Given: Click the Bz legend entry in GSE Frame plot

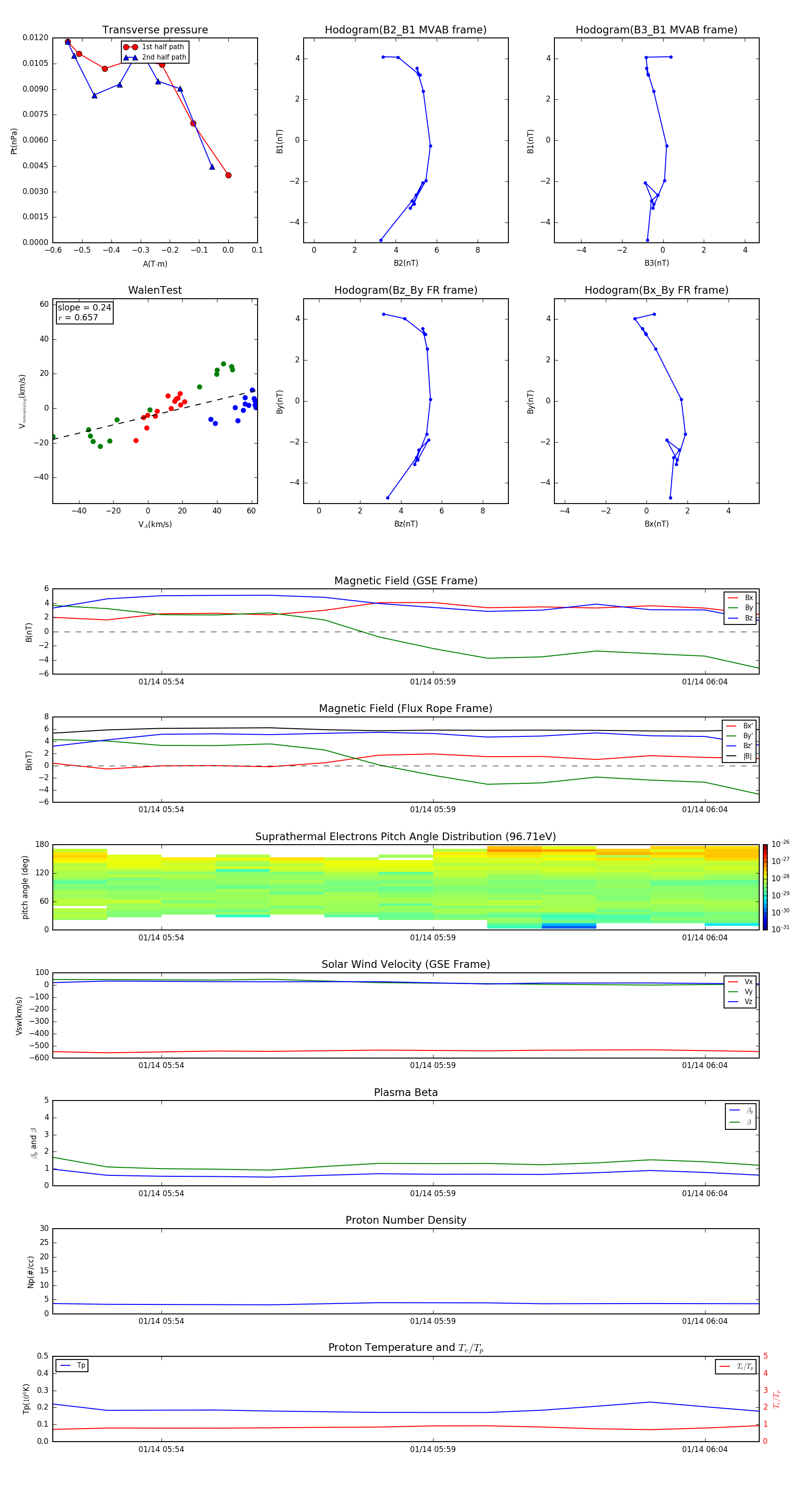Looking at the screenshot, I should [740, 618].
